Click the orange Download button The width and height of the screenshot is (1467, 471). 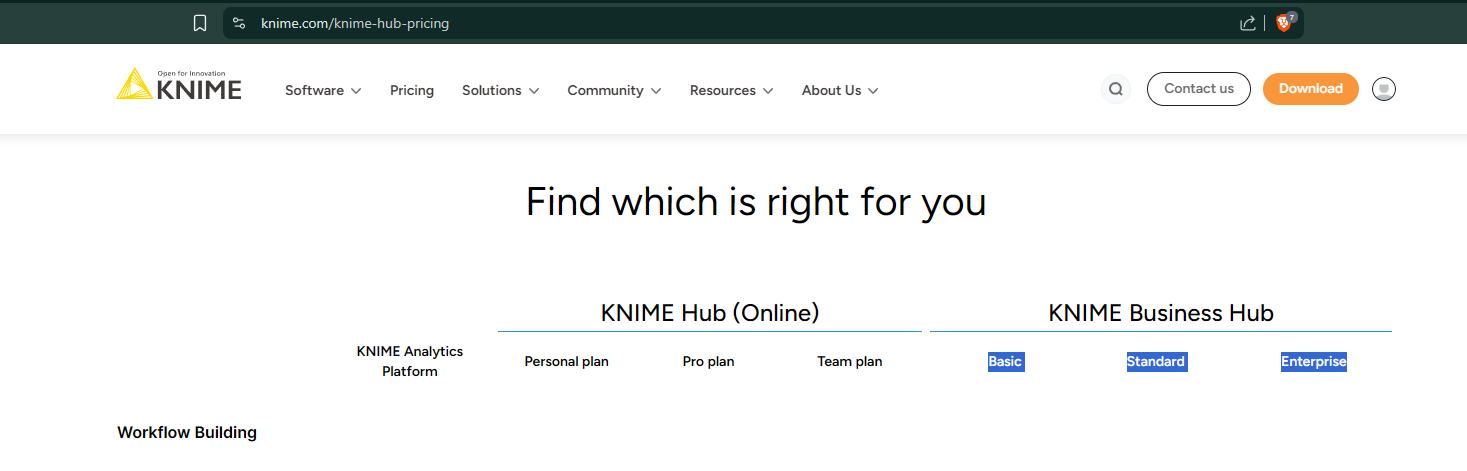click(1310, 88)
